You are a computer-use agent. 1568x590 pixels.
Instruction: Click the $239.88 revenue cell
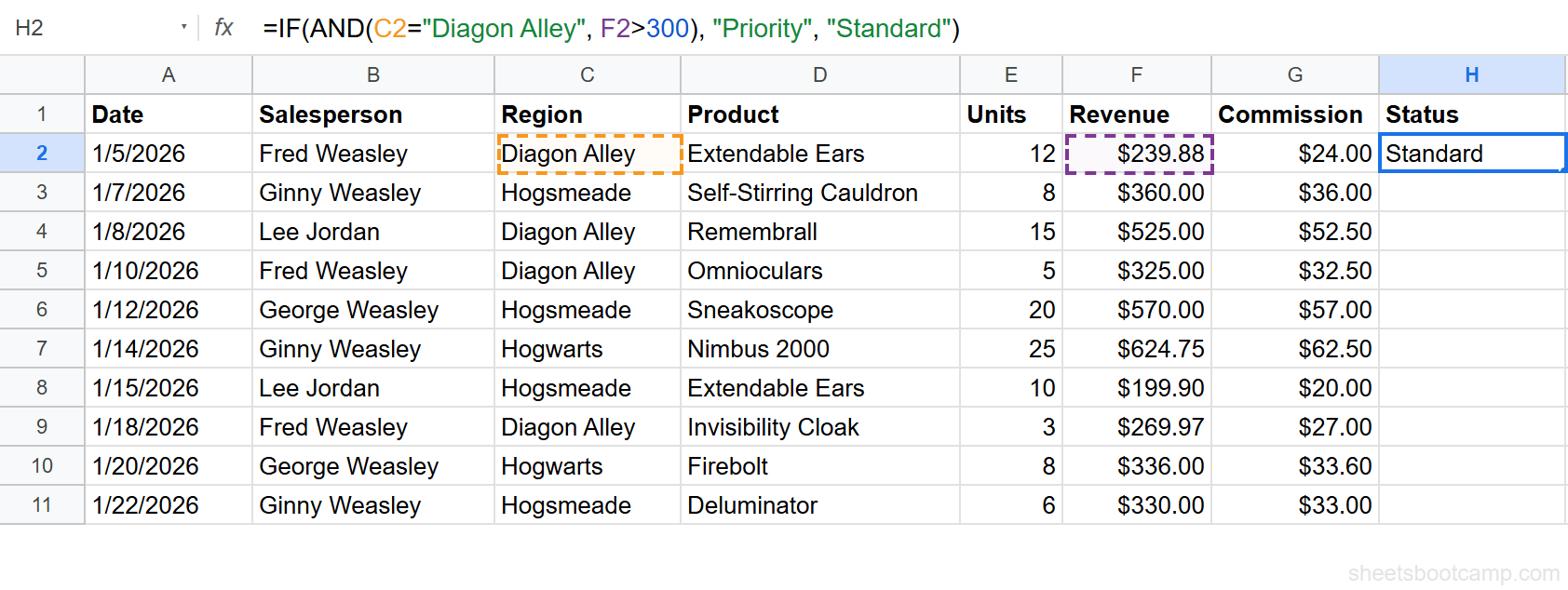(1138, 153)
